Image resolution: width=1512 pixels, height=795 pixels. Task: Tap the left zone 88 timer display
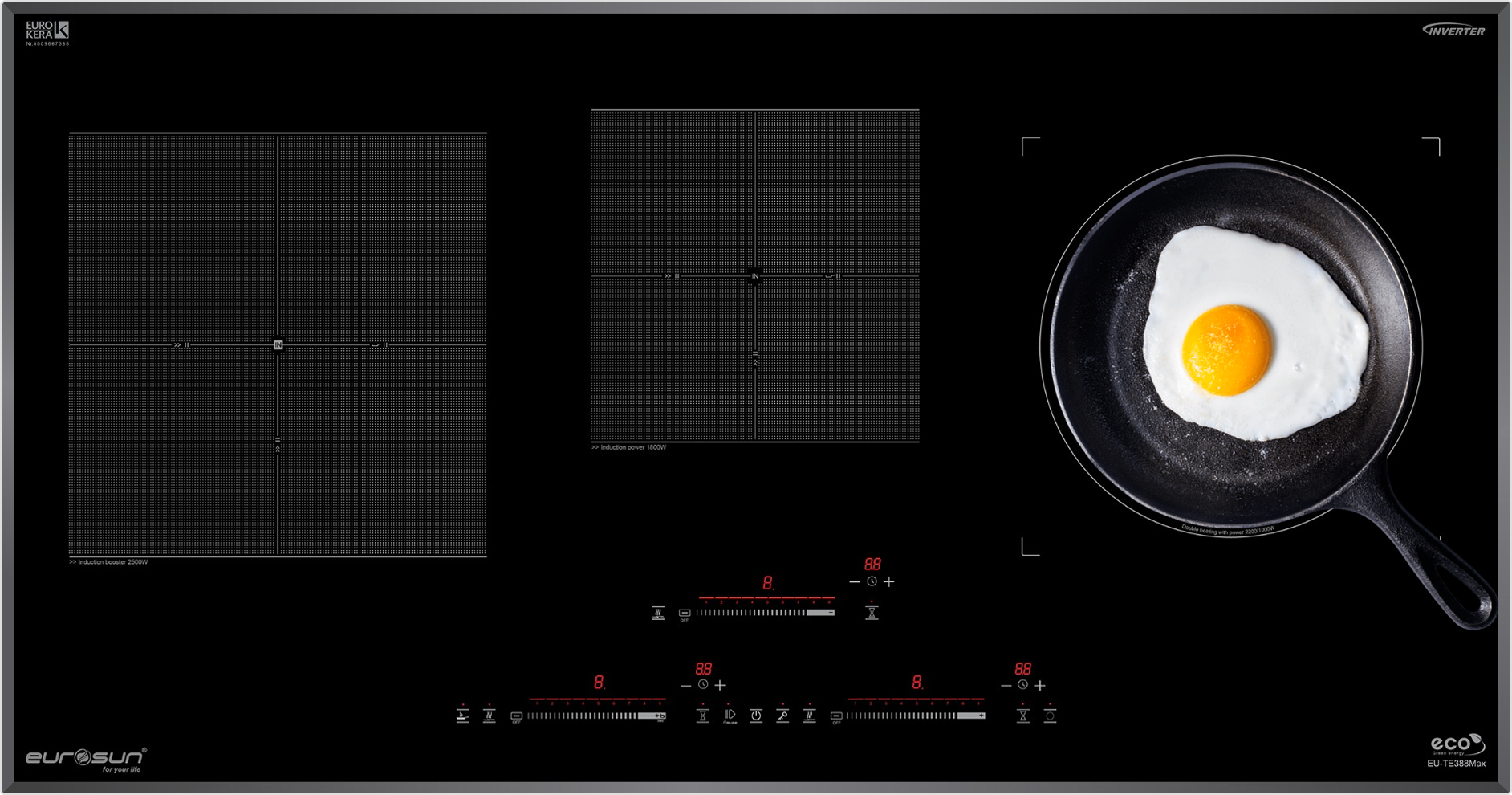click(x=704, y=668)
